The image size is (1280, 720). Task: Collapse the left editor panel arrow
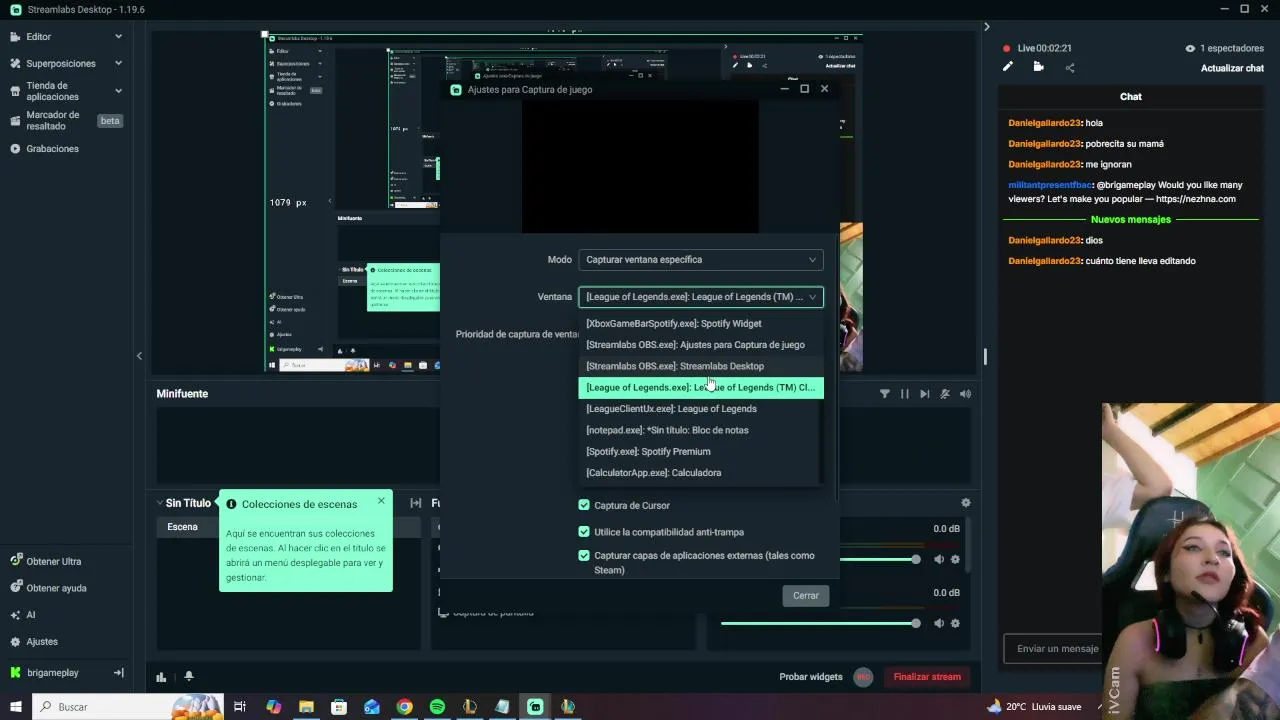(139, 356)
